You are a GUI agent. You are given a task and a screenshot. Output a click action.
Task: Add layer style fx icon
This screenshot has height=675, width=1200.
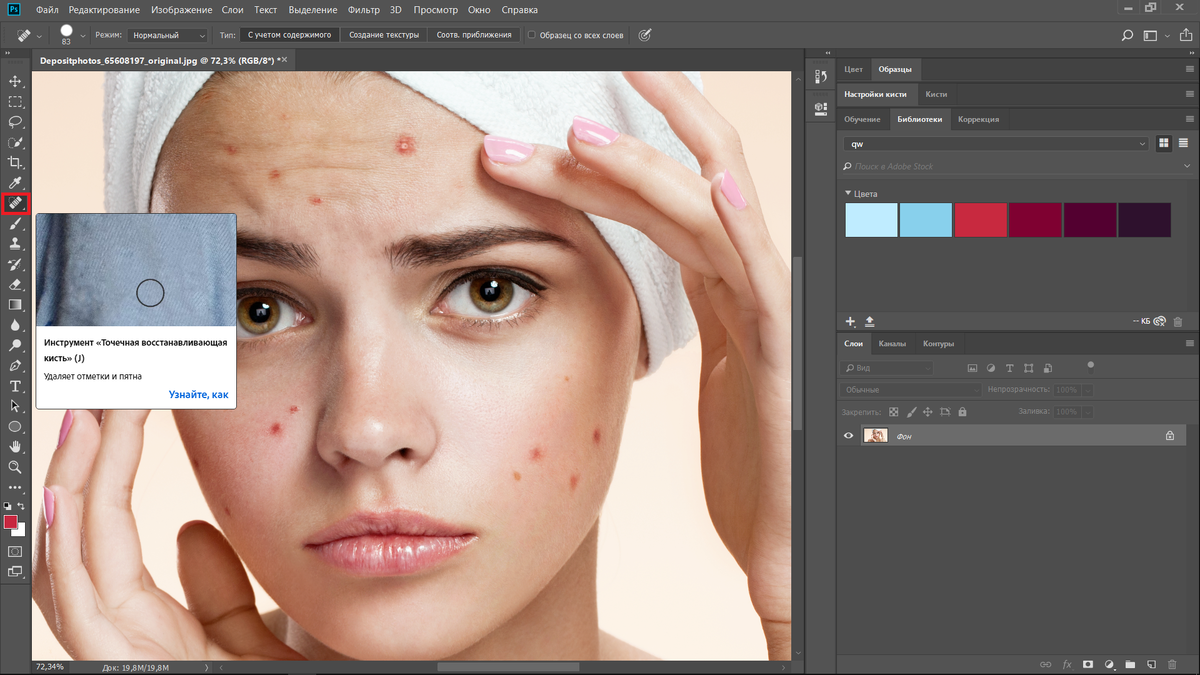[1067, 664]
